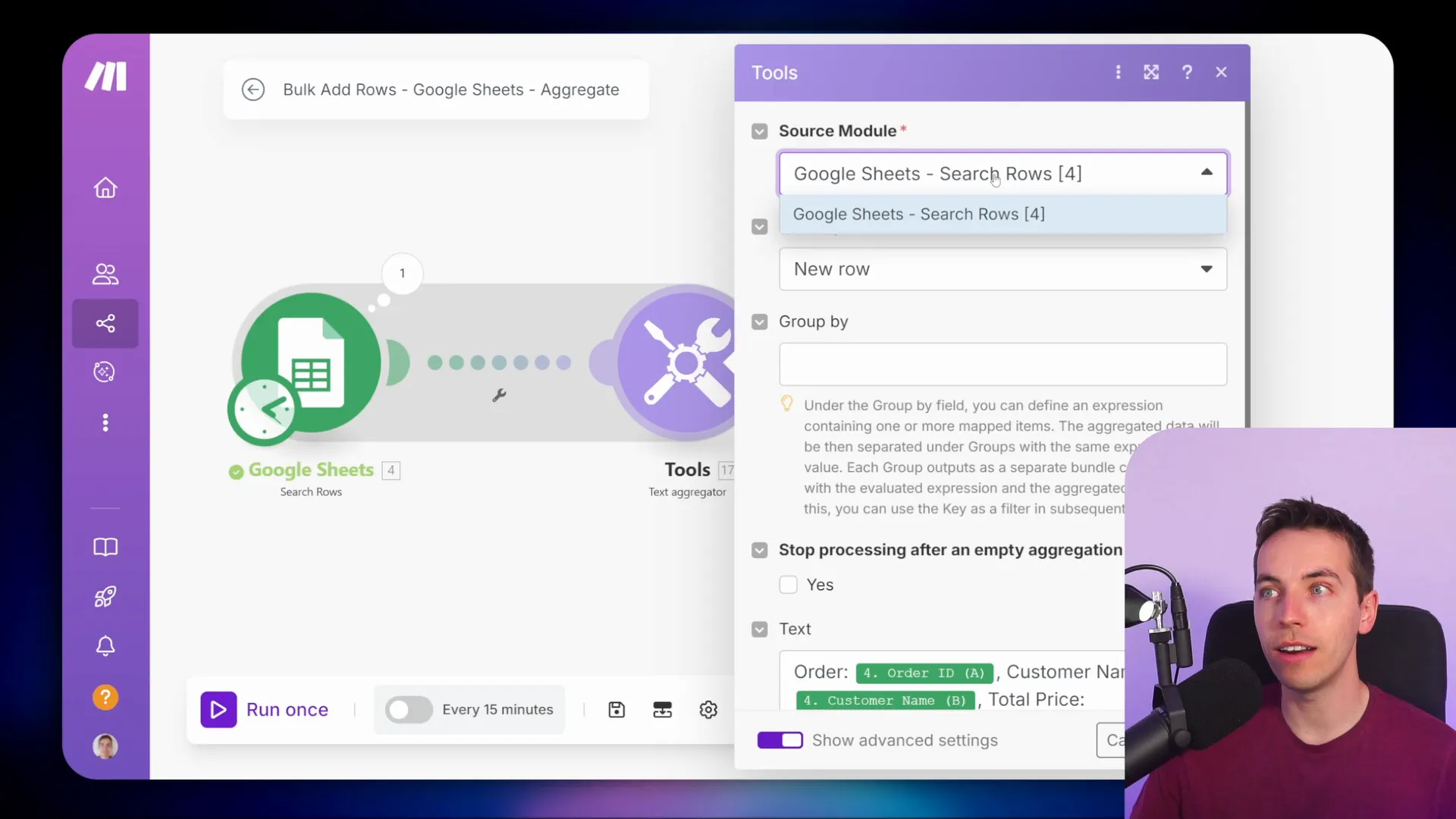1456x819 pixels.
Task: Click the Google Sheets Search Rows module
Action: pyautogui.click(x=311, y=362)
